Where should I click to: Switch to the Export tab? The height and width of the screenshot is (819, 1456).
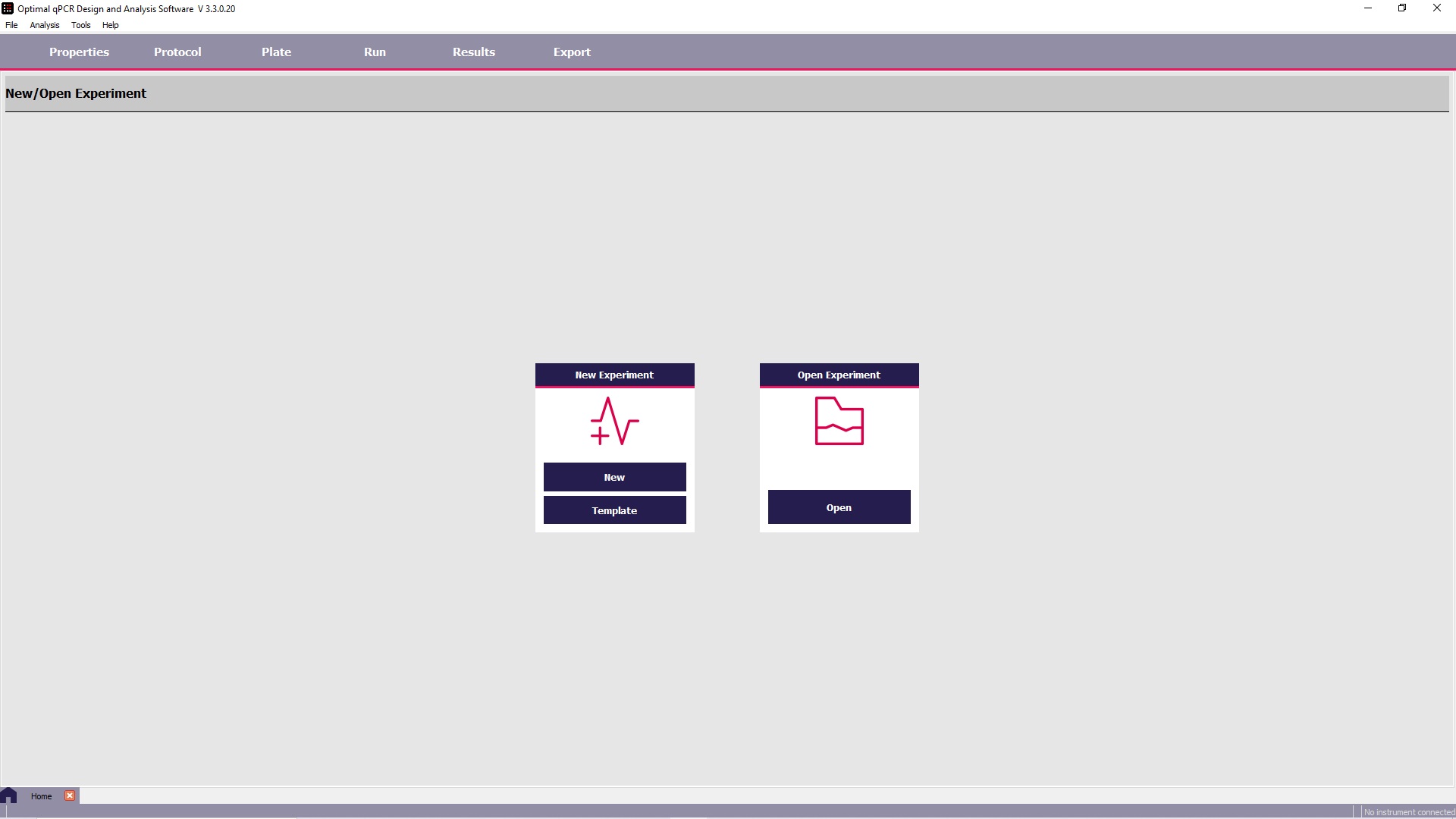[x=571, y=52]
